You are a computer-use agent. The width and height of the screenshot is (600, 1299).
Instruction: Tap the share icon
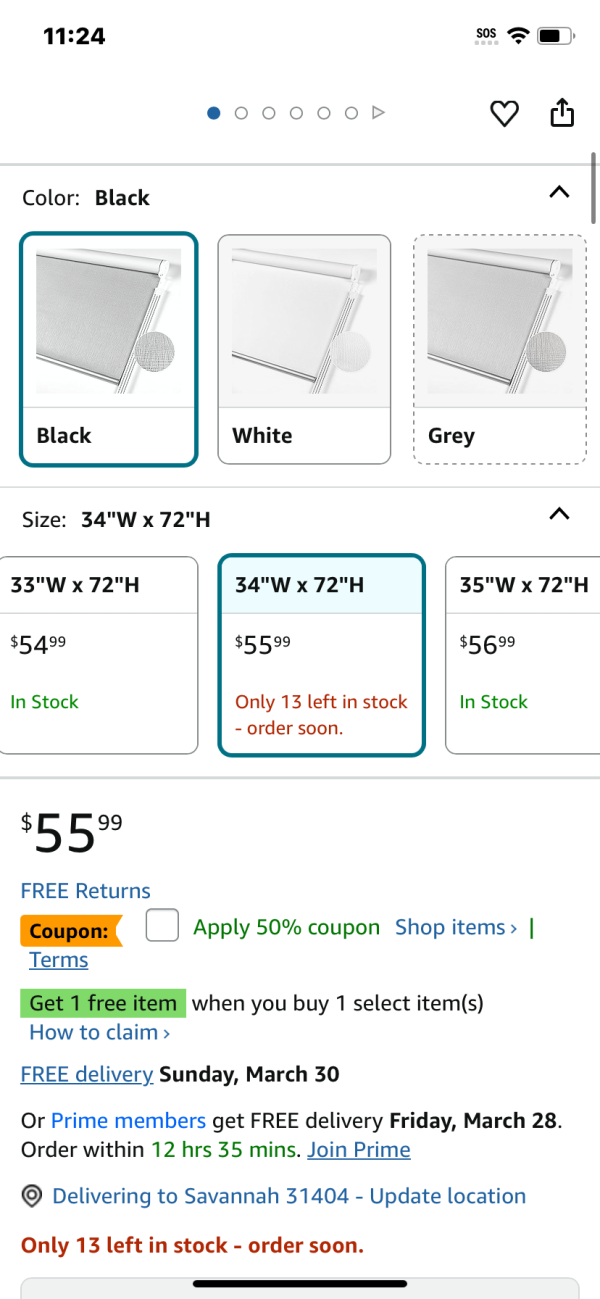[563, 113]
